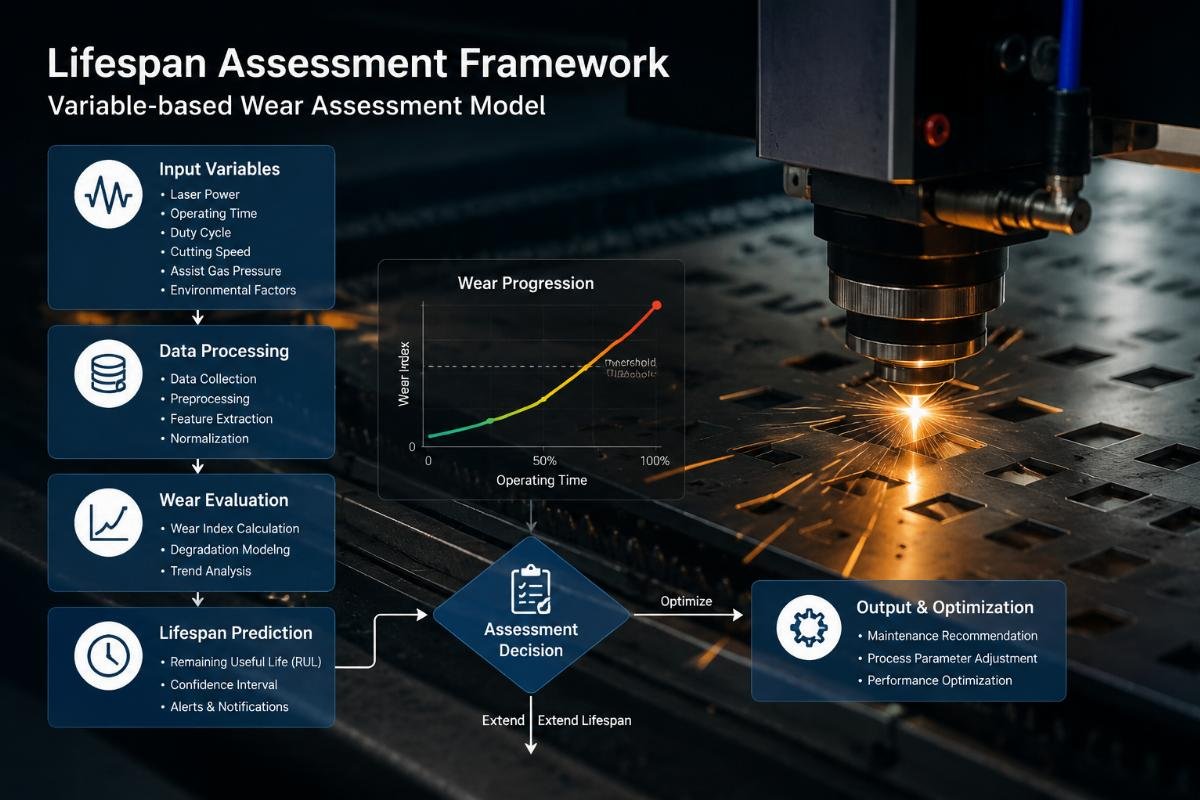Viewport: 1200px width, 800px height.
Task: Click the Feature Extraction item
Action: pyautogui.click(x=221, y=419)
